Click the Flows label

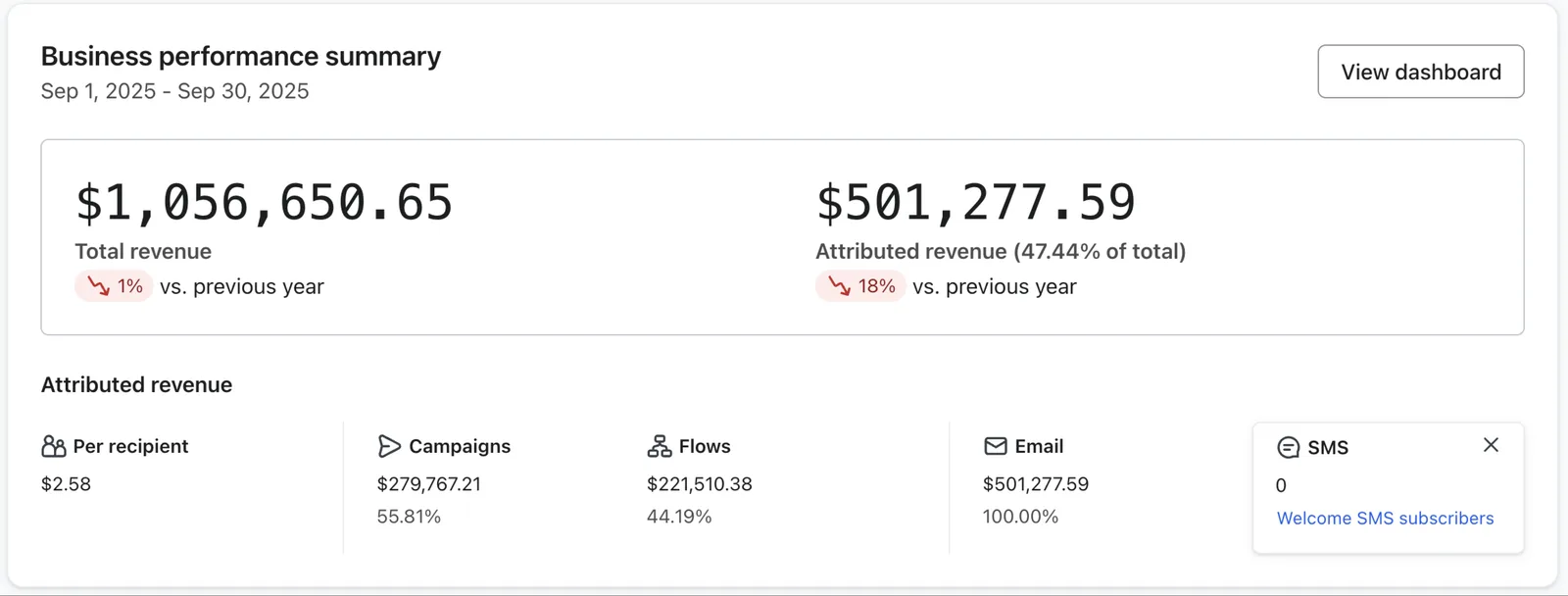[x=705, y=447]
